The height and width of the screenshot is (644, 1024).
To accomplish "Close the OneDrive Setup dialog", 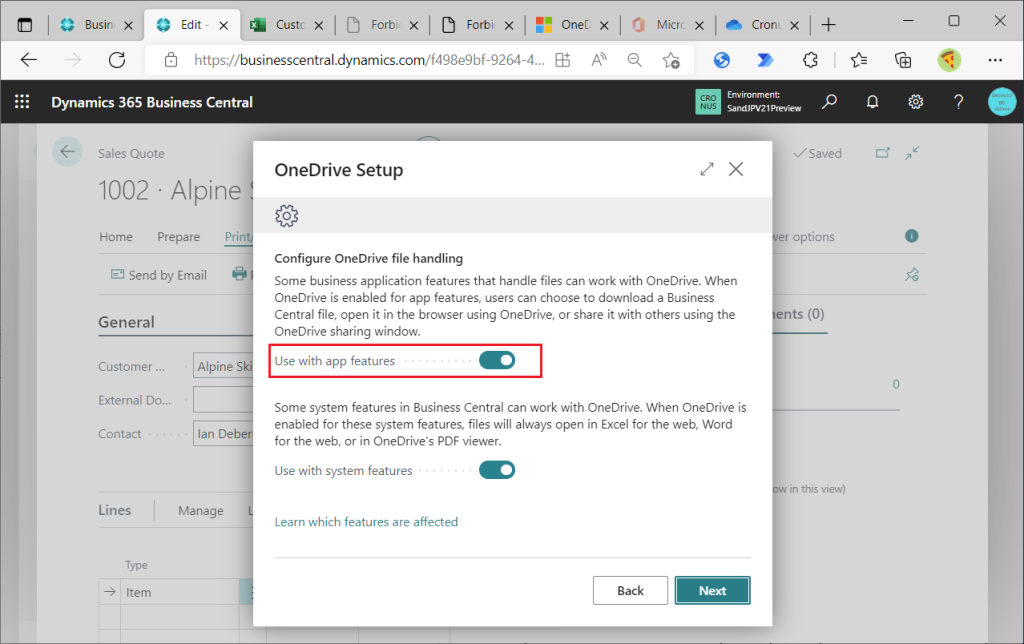I will [736, 169].
